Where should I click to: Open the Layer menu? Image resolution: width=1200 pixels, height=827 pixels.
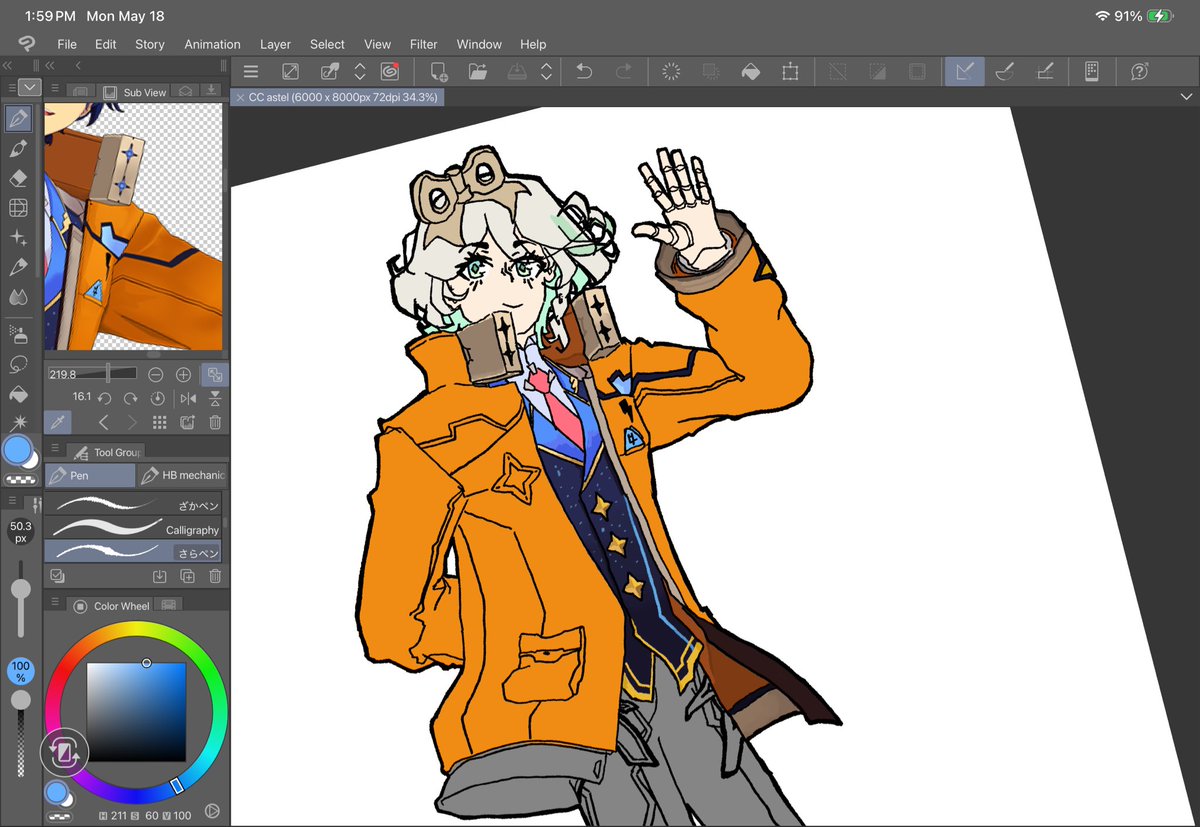point(275,44)
